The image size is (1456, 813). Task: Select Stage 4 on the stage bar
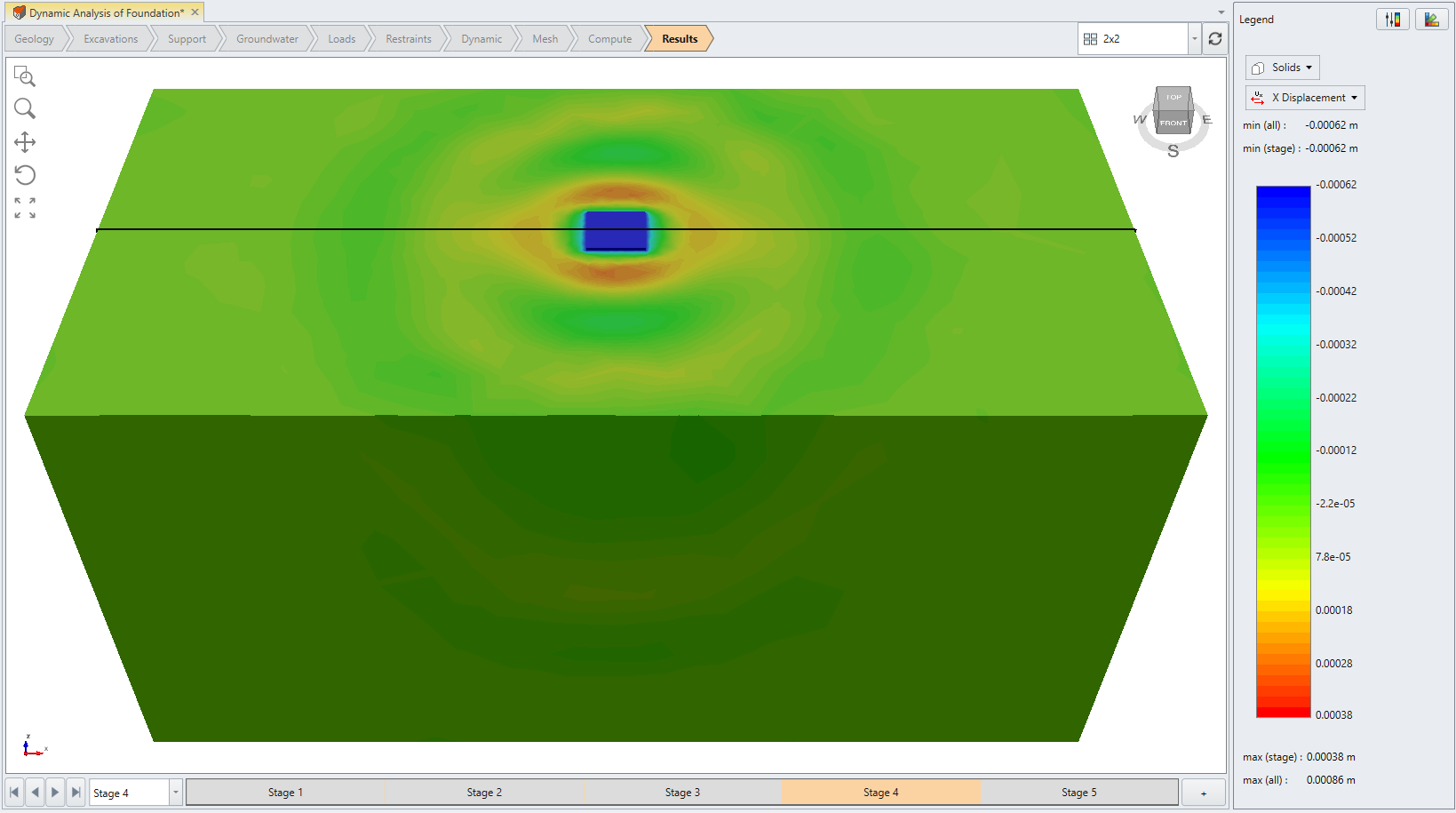point(881,793)
